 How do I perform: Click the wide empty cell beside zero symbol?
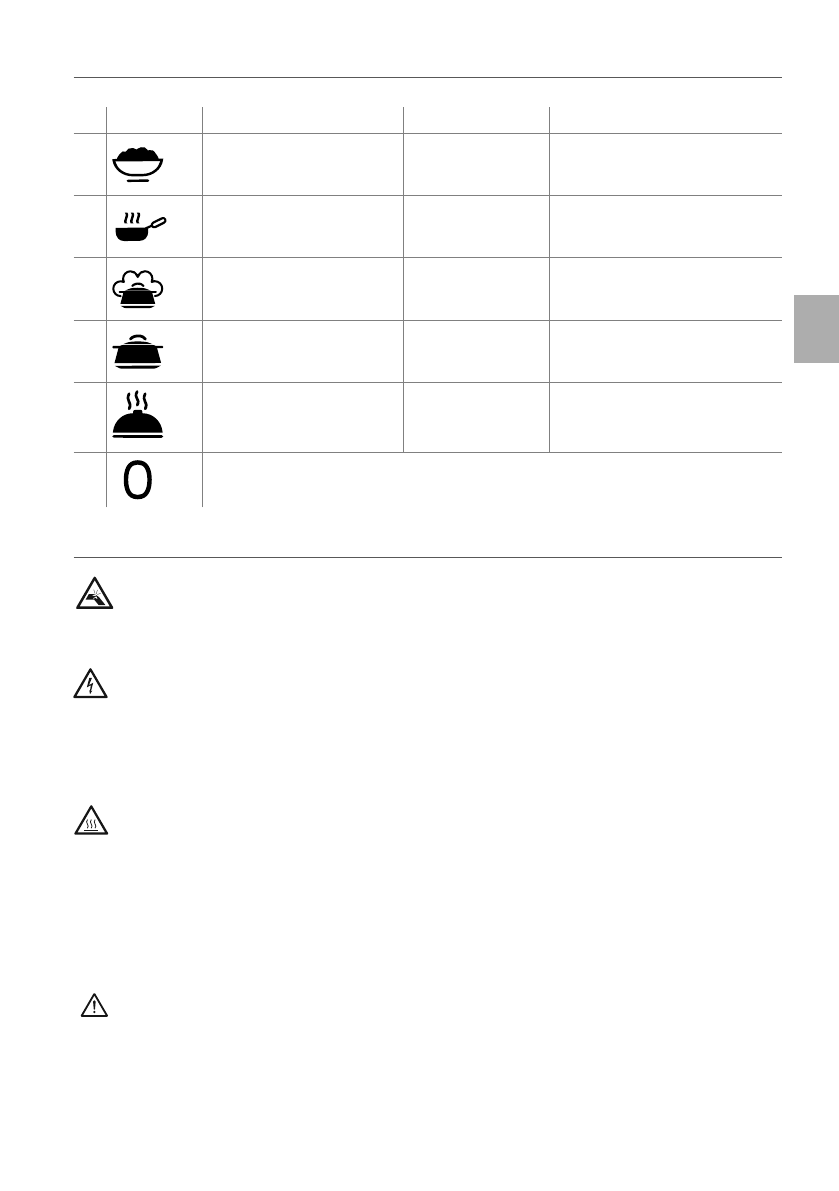click(490, 480)
